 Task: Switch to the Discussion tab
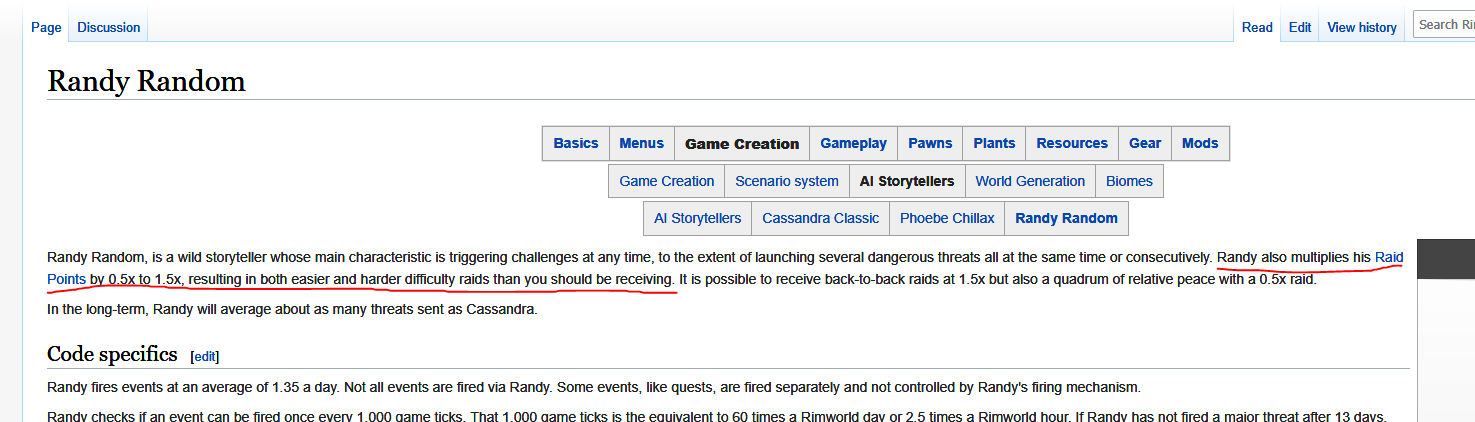click(x=108, y=27)
